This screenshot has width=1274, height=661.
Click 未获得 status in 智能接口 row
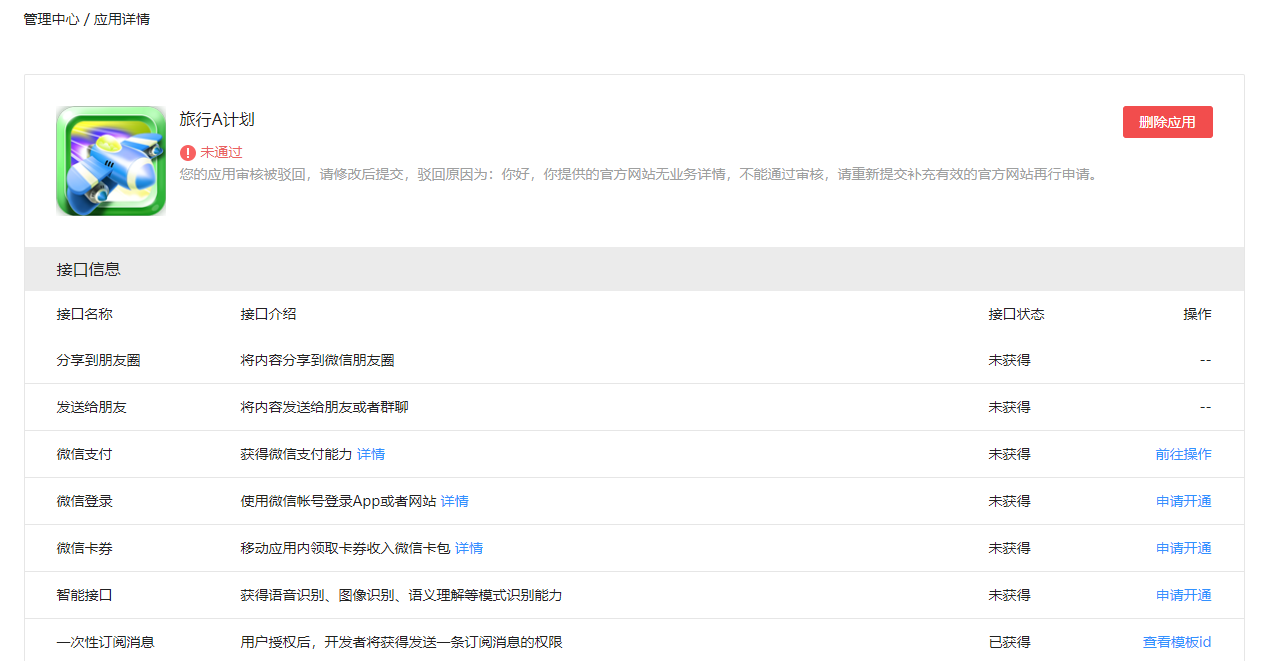coord(1009,595)
